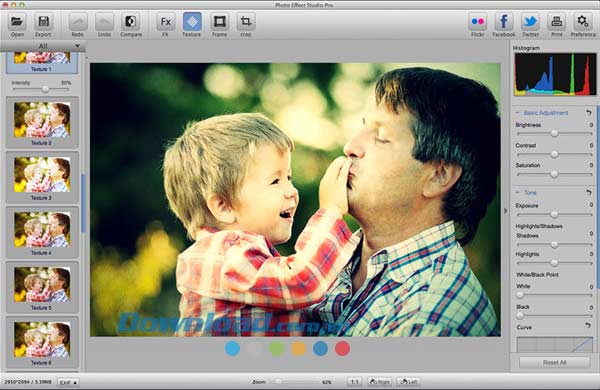The image size is (600, 390).
Task: Click the Reset All button
Action: 554,362
